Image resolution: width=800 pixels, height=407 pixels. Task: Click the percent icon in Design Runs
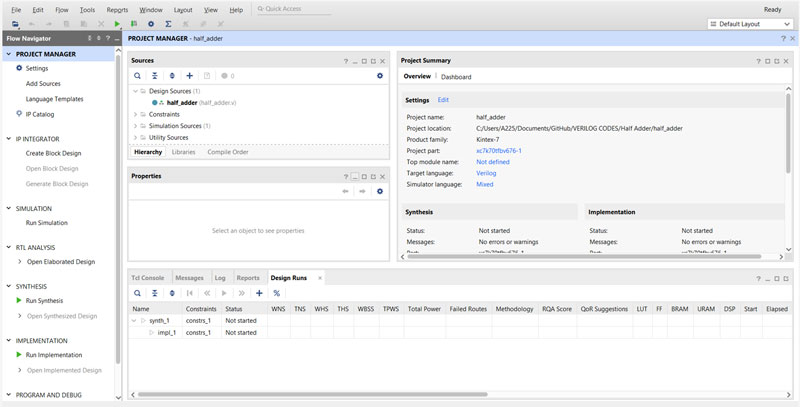277,293
